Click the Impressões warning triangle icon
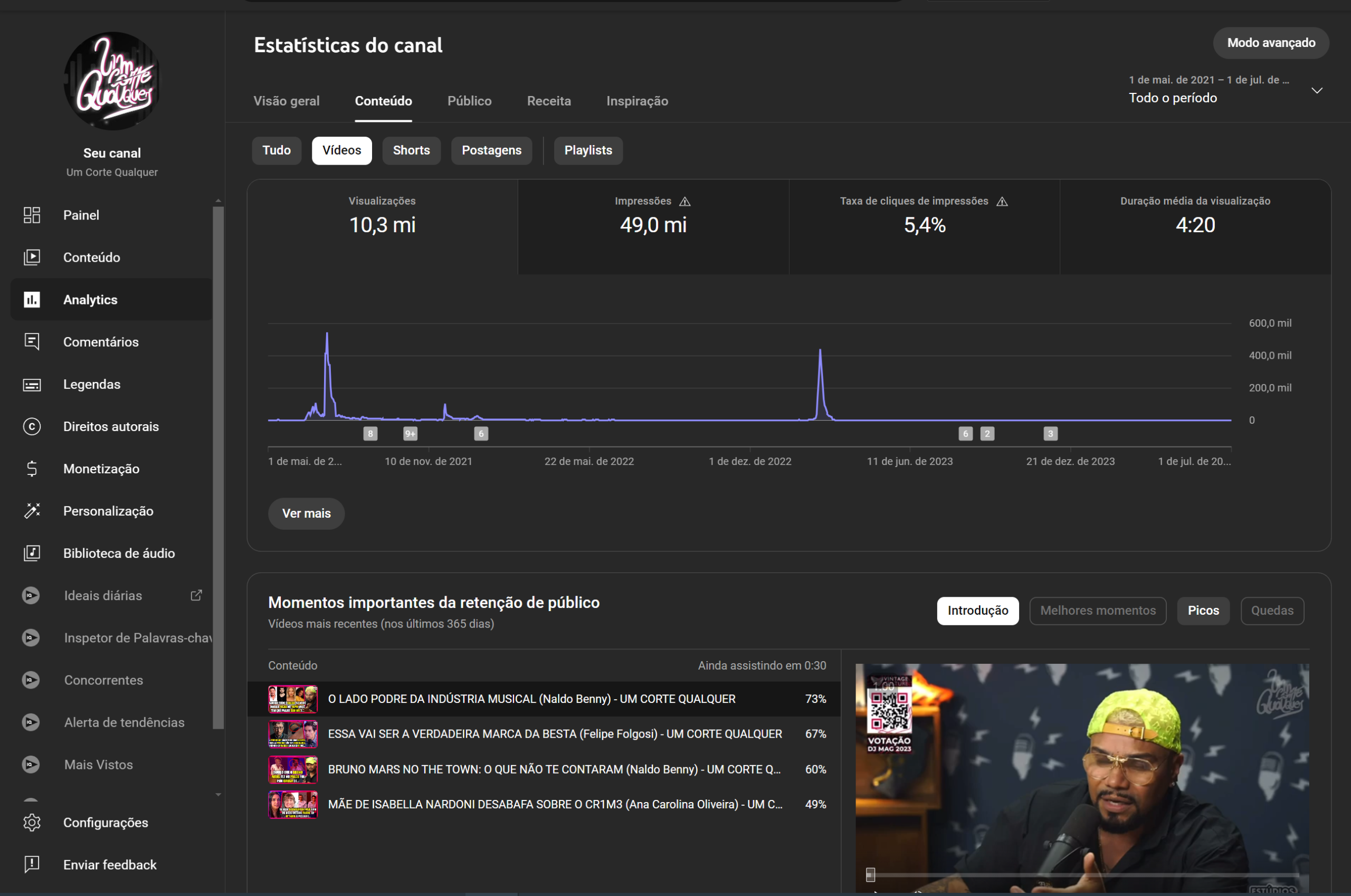1351x896 pixels. tap(684, 201)
